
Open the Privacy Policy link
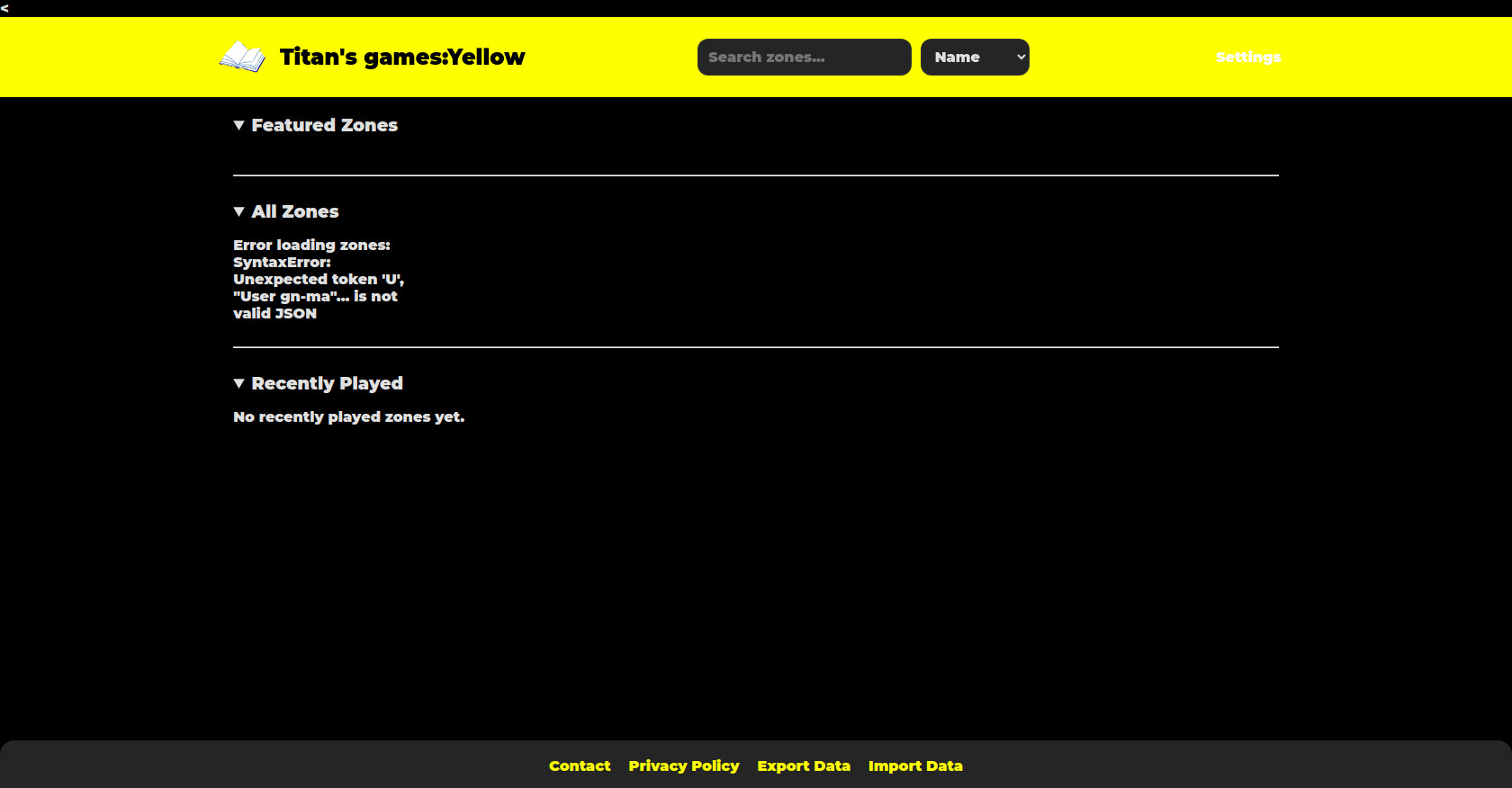[683, 766]
